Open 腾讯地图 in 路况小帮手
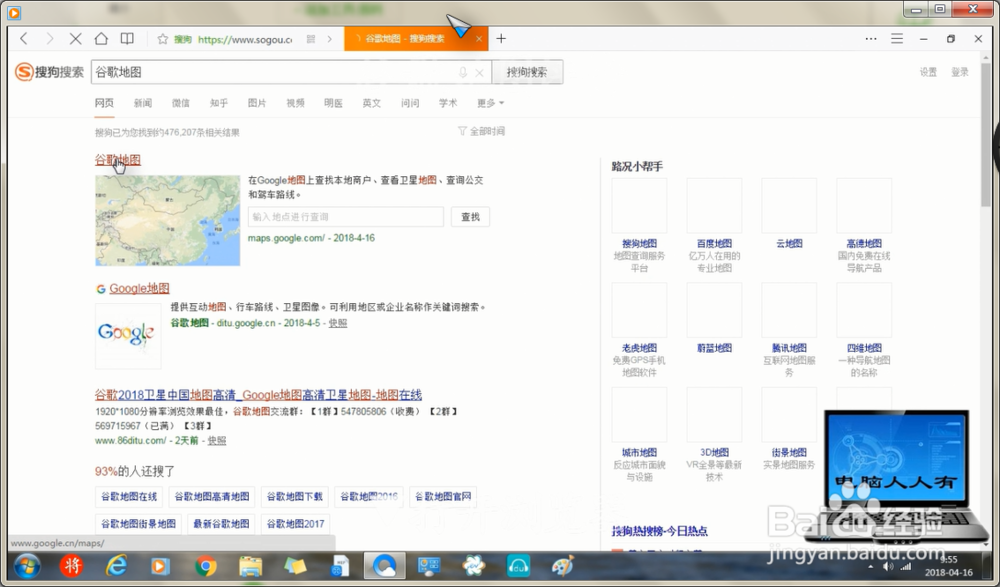The height and width of the screenshot is (587, 1000). pyautogui.click(x=789, y=348)
